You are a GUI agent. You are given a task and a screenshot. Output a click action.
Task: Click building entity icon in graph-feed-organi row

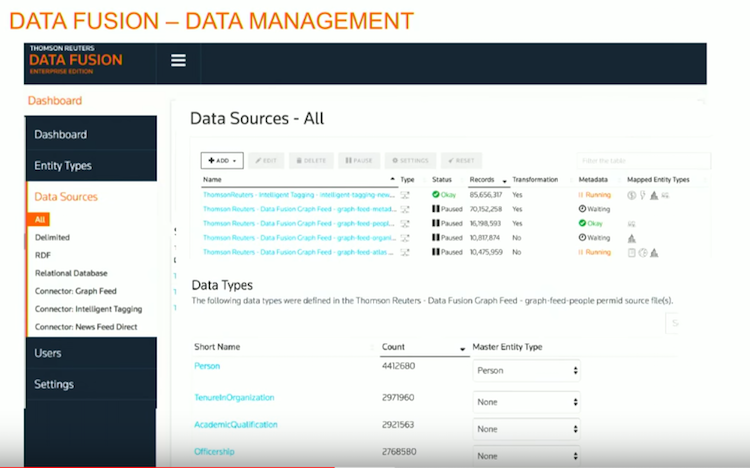click(x=631, y=238)
